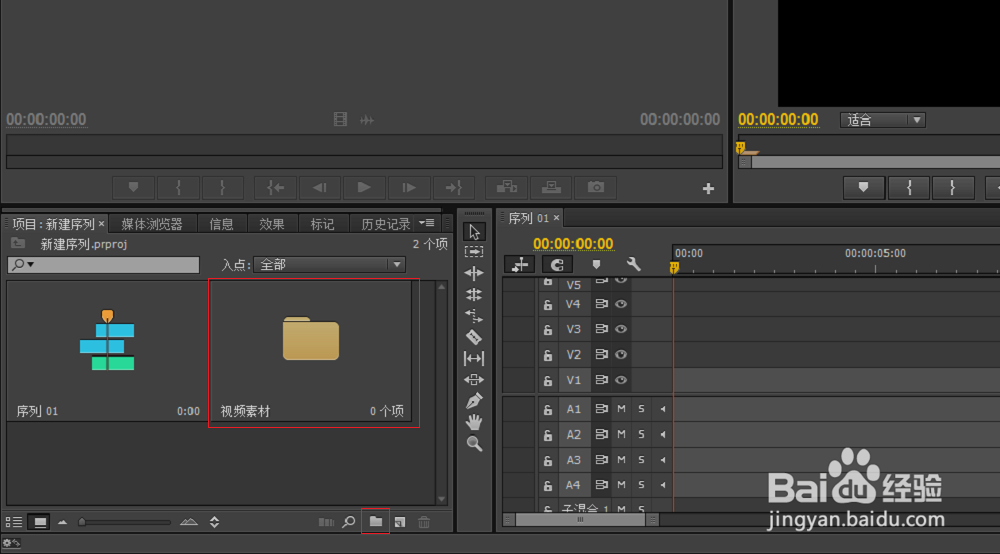Viewport: 1000px width, 554px height.
Task: Select the Slip tool
Action: click(474, 358)
